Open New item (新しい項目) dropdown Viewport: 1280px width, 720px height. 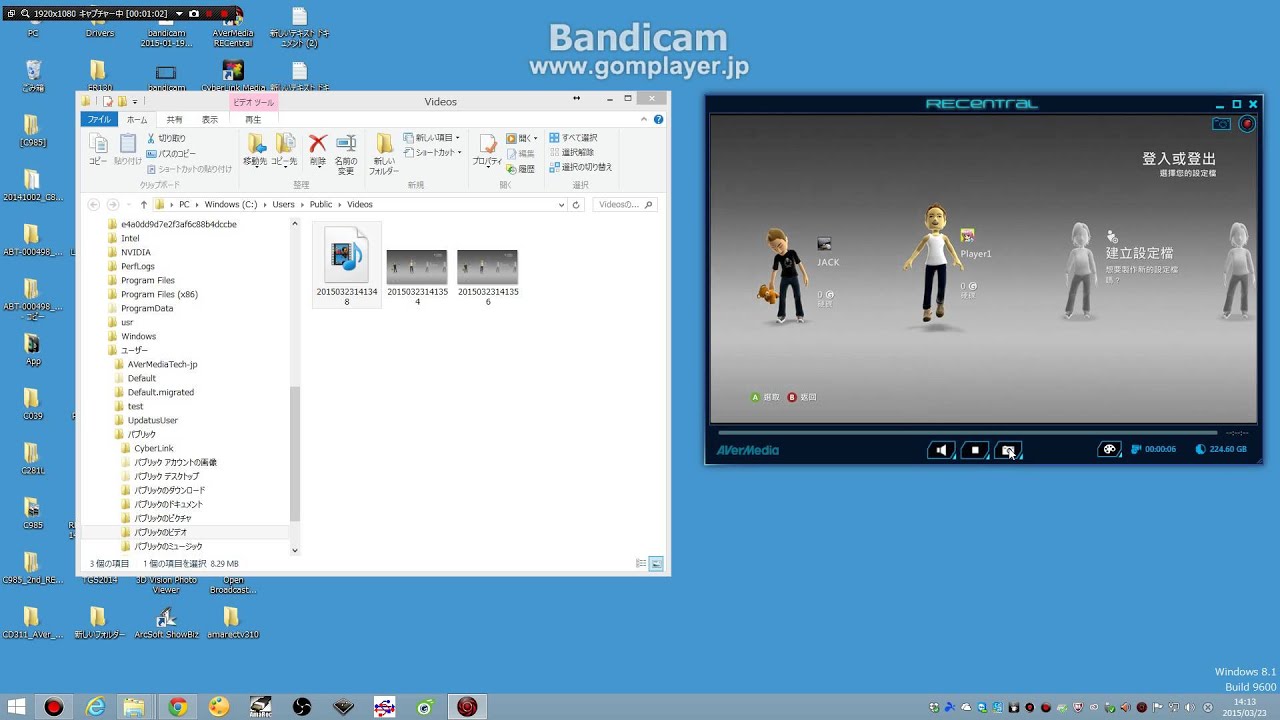[432, 138]
